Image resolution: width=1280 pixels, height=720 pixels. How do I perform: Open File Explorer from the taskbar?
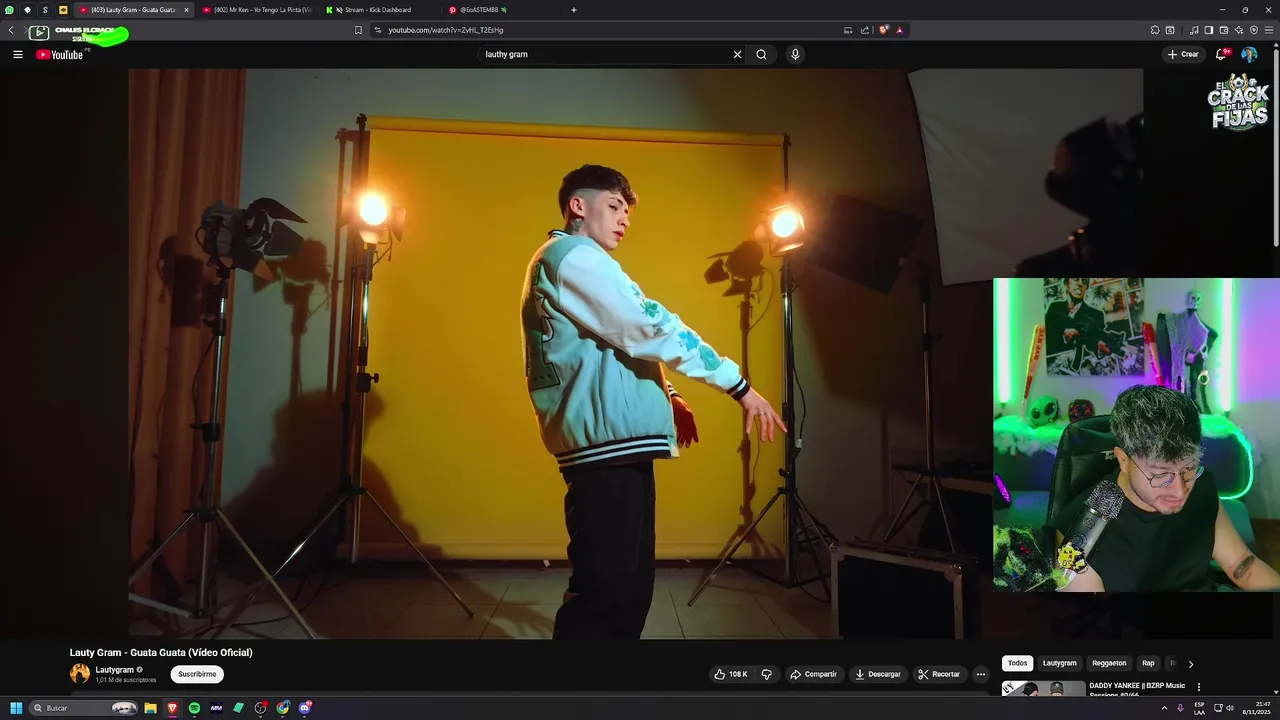click(x=150, y=708)
